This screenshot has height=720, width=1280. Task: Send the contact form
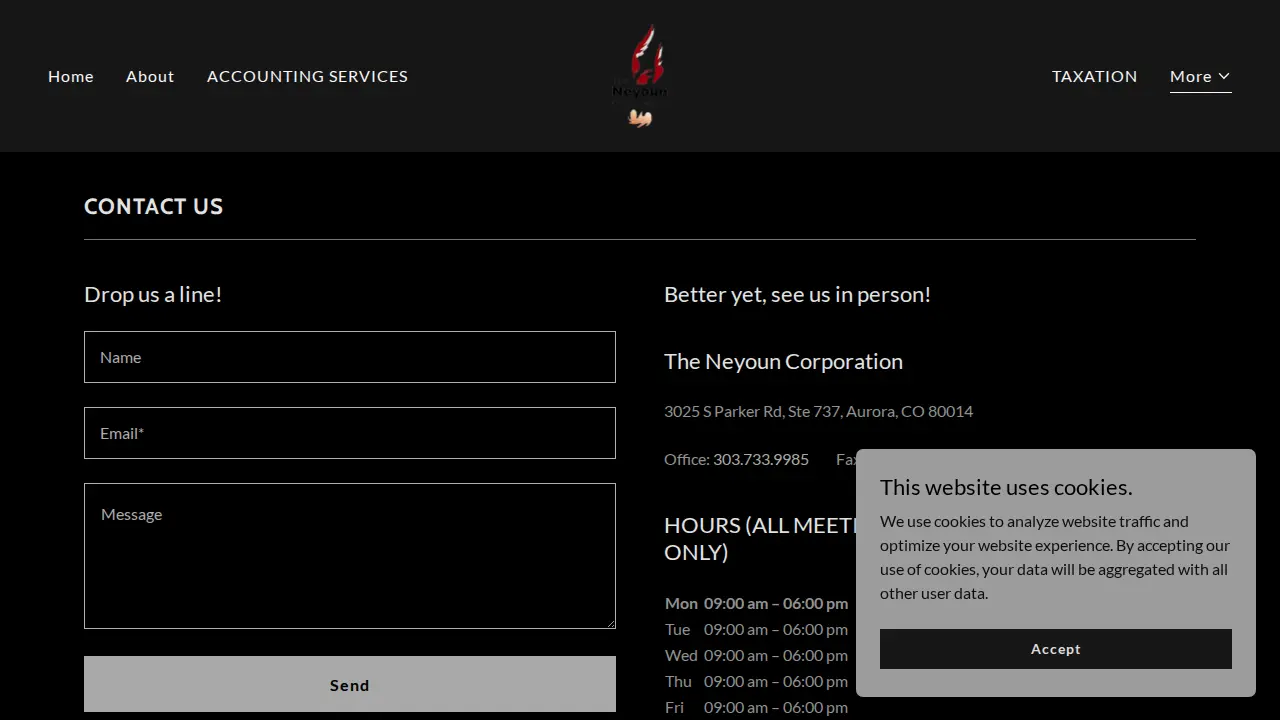pyautogui.click(x=350, y=685)
